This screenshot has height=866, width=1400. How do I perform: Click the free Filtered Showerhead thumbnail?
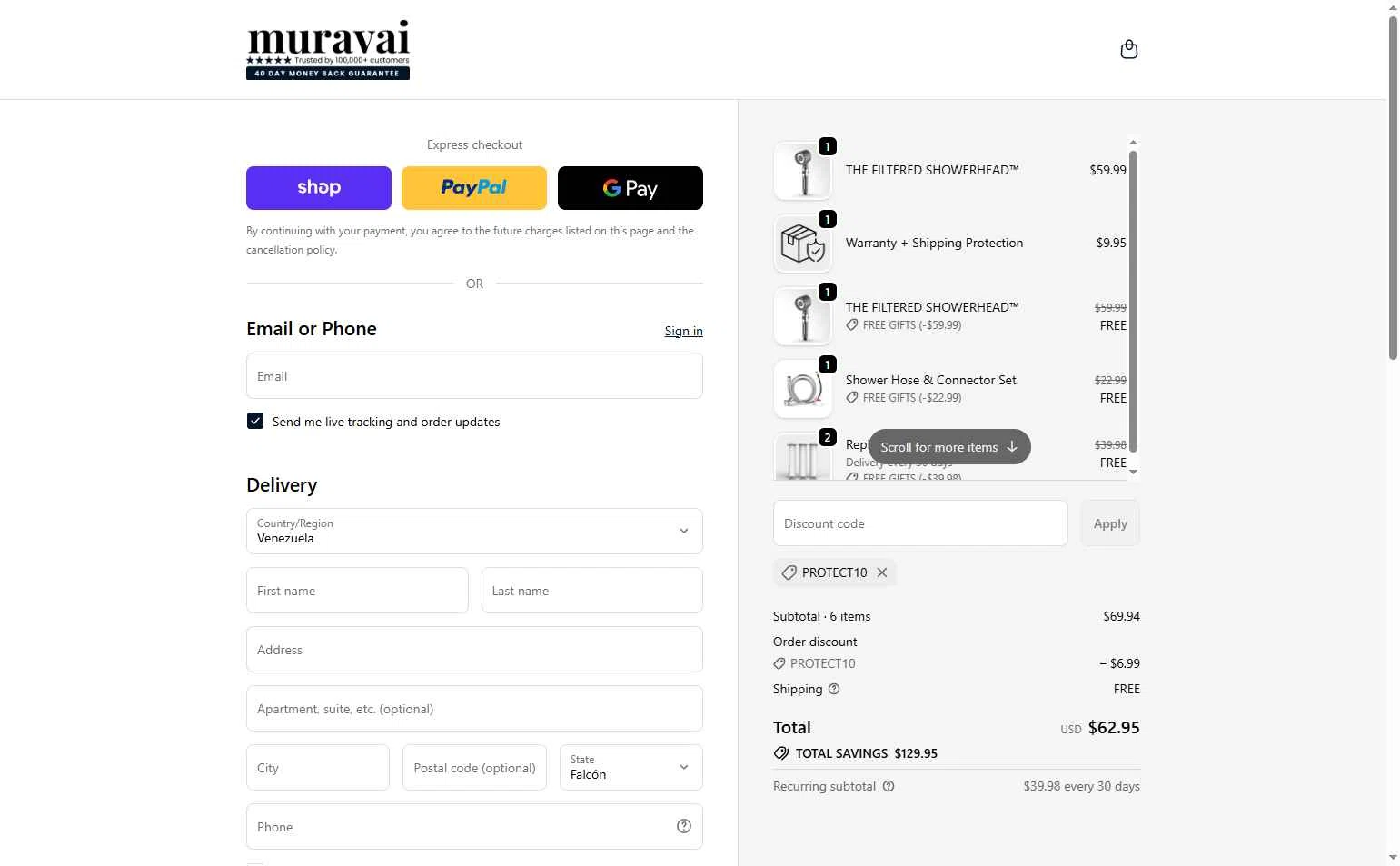point(802,315)
